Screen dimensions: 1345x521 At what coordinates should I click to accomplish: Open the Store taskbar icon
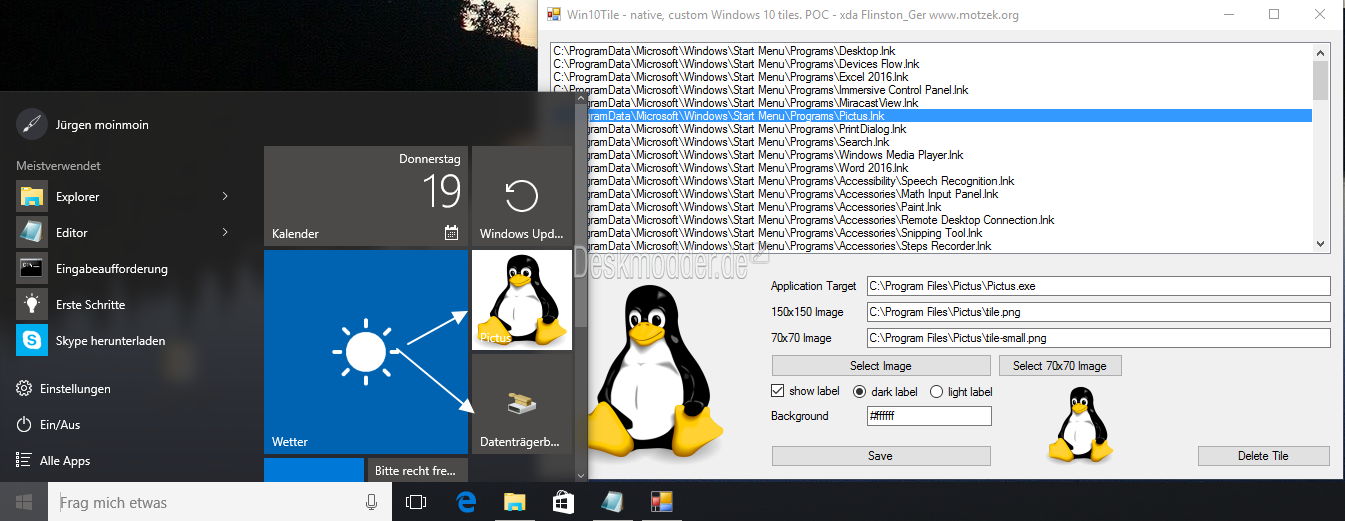563,502
